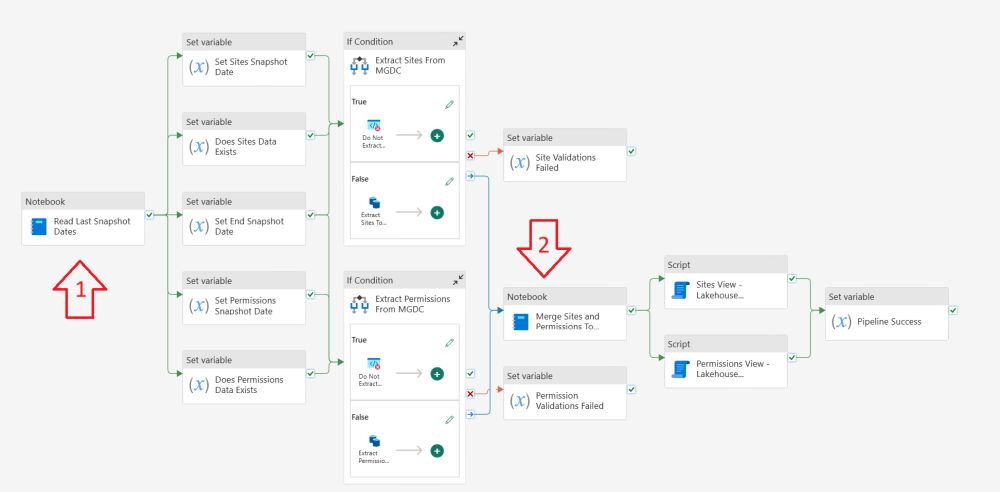Click failure output of Extract Sites From MGDC
The width and height of the screenshot is (1000, 492).
470,156
